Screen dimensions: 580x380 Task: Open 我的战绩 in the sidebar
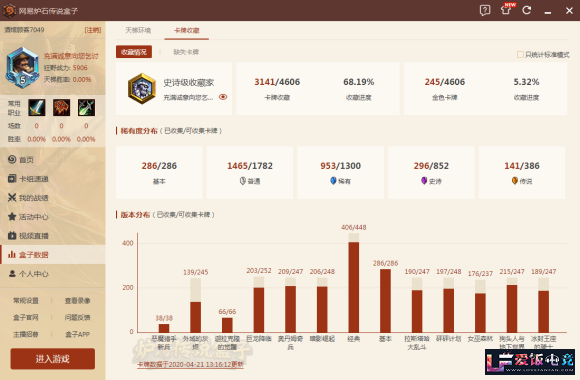pos(53,198)
